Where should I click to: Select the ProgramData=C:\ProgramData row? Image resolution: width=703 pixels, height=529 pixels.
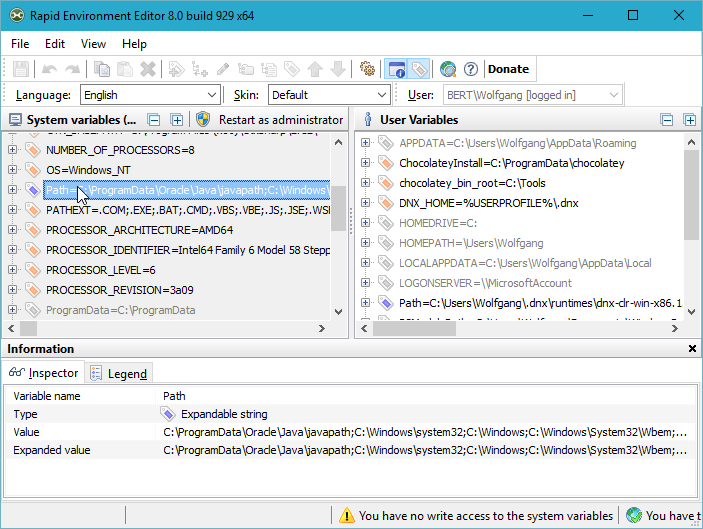[x=121, y=310]
